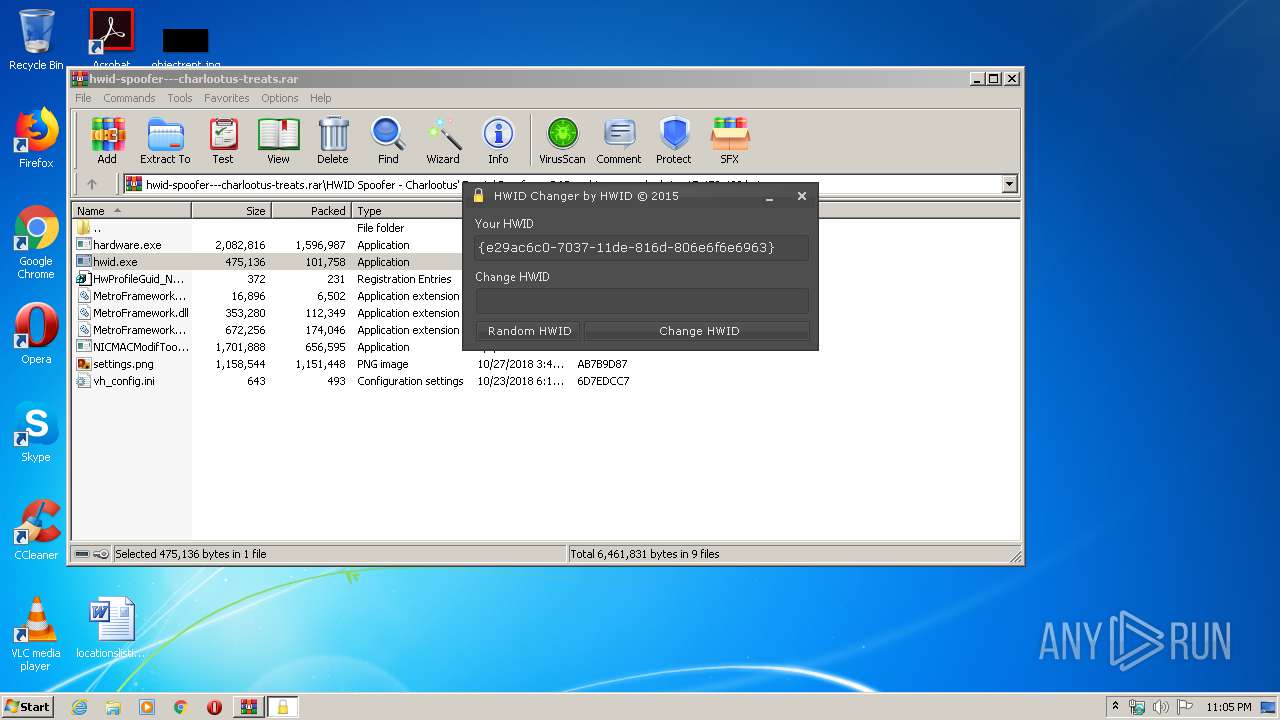Close the HWID Changer window
Image resolution: width=1280 pixels, height=720 pixels.
click(801, 197)
